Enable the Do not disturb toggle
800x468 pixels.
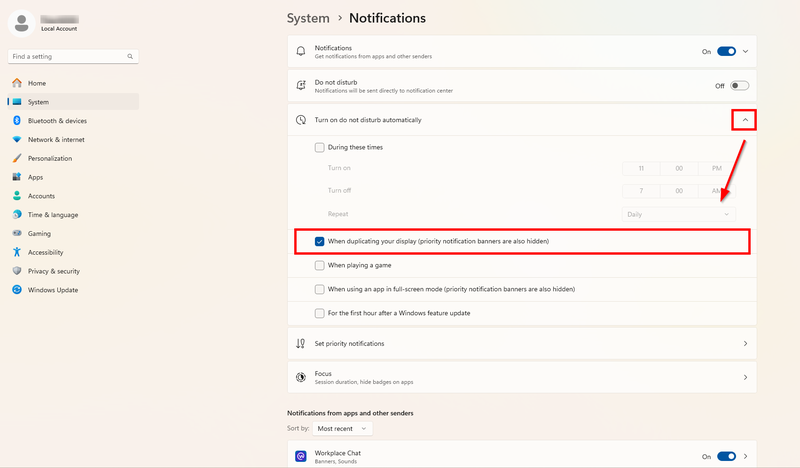(739, 86)
